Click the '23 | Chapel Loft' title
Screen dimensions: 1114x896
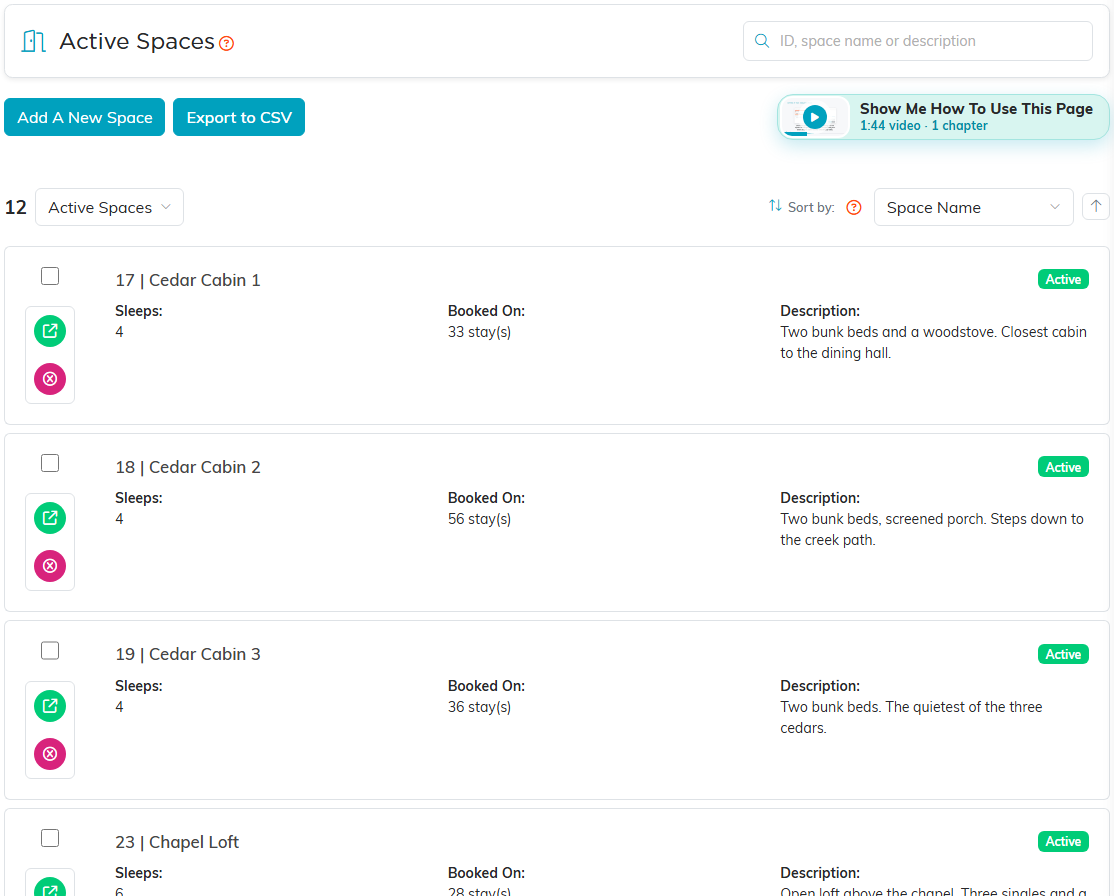pyautogui.click(x=177, y=842)
